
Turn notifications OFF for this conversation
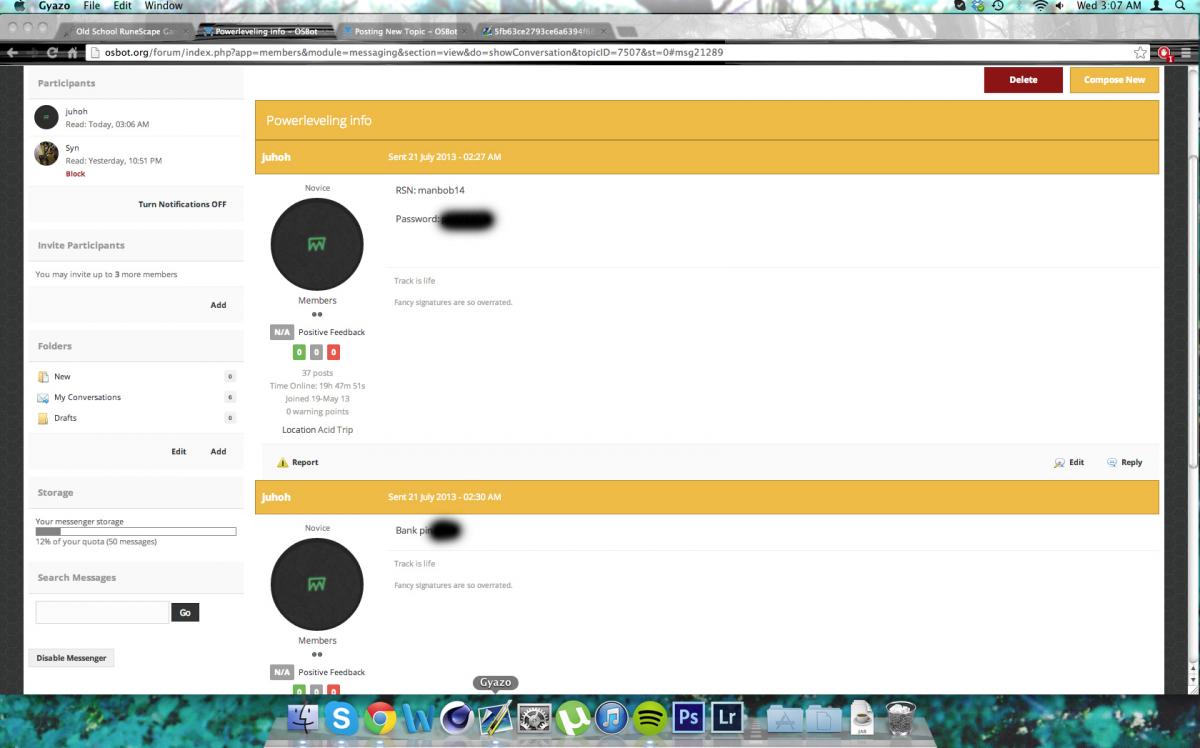(182, 204)
